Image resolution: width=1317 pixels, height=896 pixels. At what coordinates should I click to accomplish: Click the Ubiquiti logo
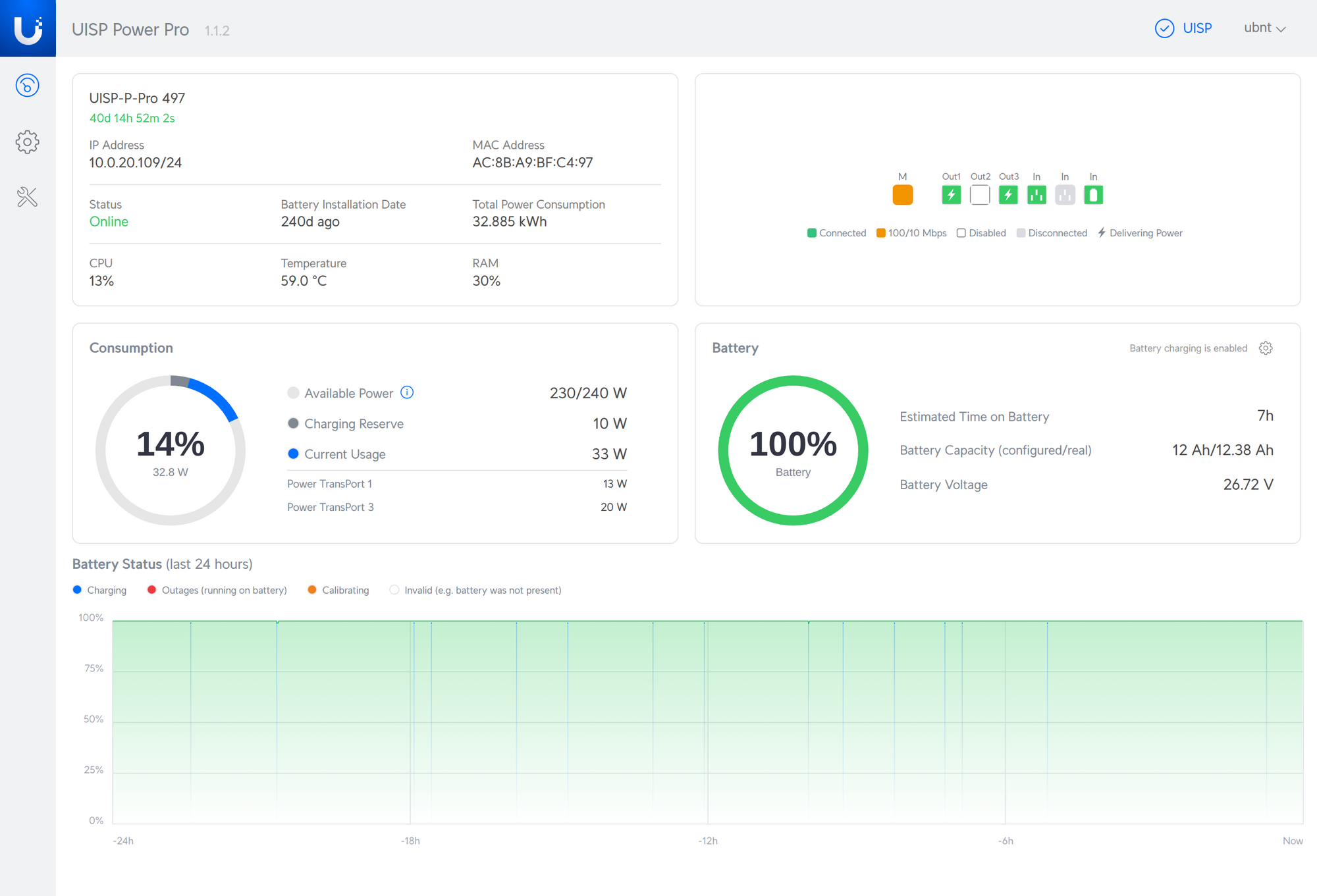point(28,28)
